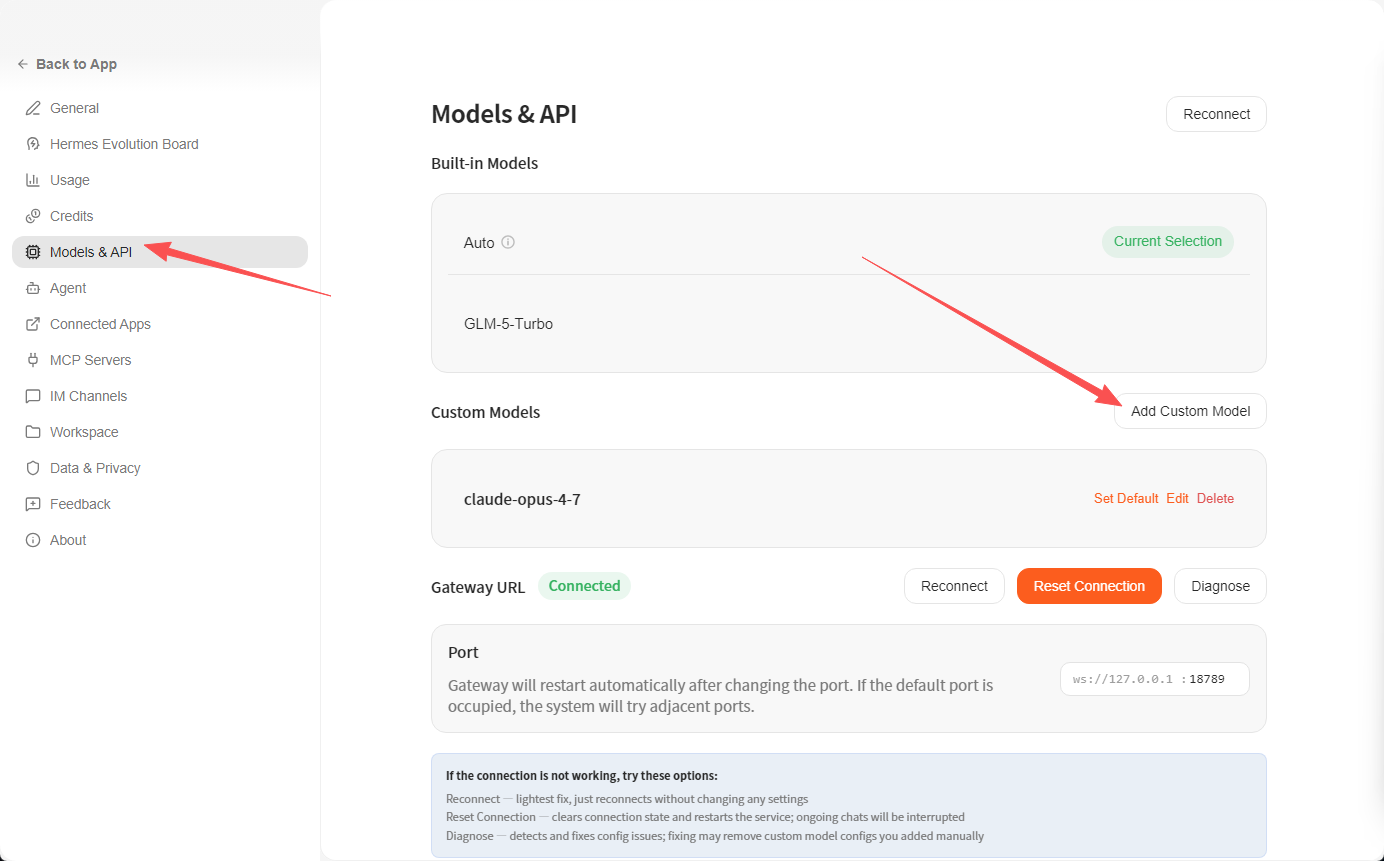Open Hermes Evolution Board icon
1384x861 pixels.
(33, 144)
